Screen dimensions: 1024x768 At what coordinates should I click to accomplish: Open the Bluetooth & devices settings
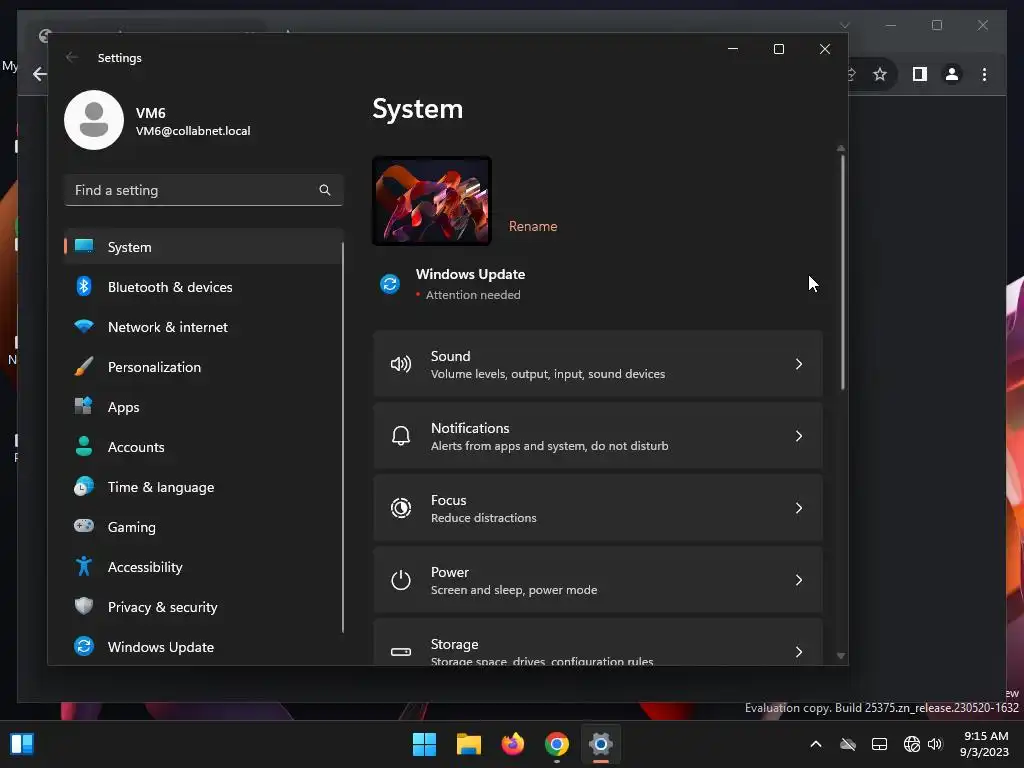click(x=203, y=287)
